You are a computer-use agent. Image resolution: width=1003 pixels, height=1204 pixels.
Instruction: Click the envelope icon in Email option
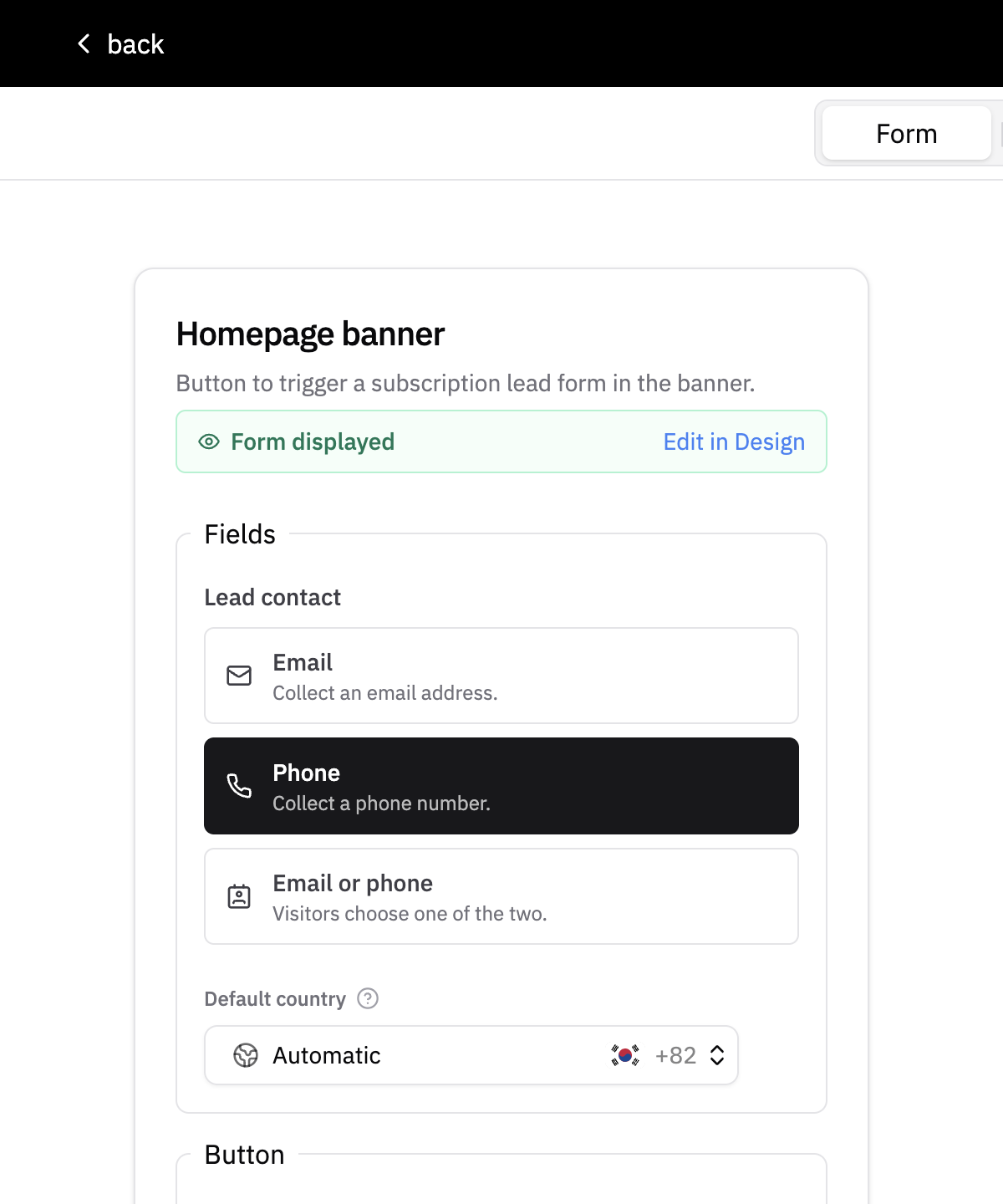(x=239, y=676)
